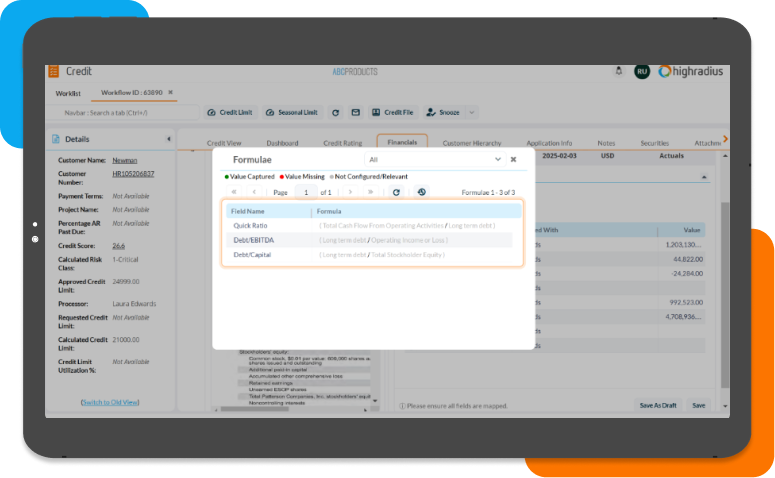Refresh the Formulae list
Viewport: 775px width, 478px height.
click(x=396, y=192)
